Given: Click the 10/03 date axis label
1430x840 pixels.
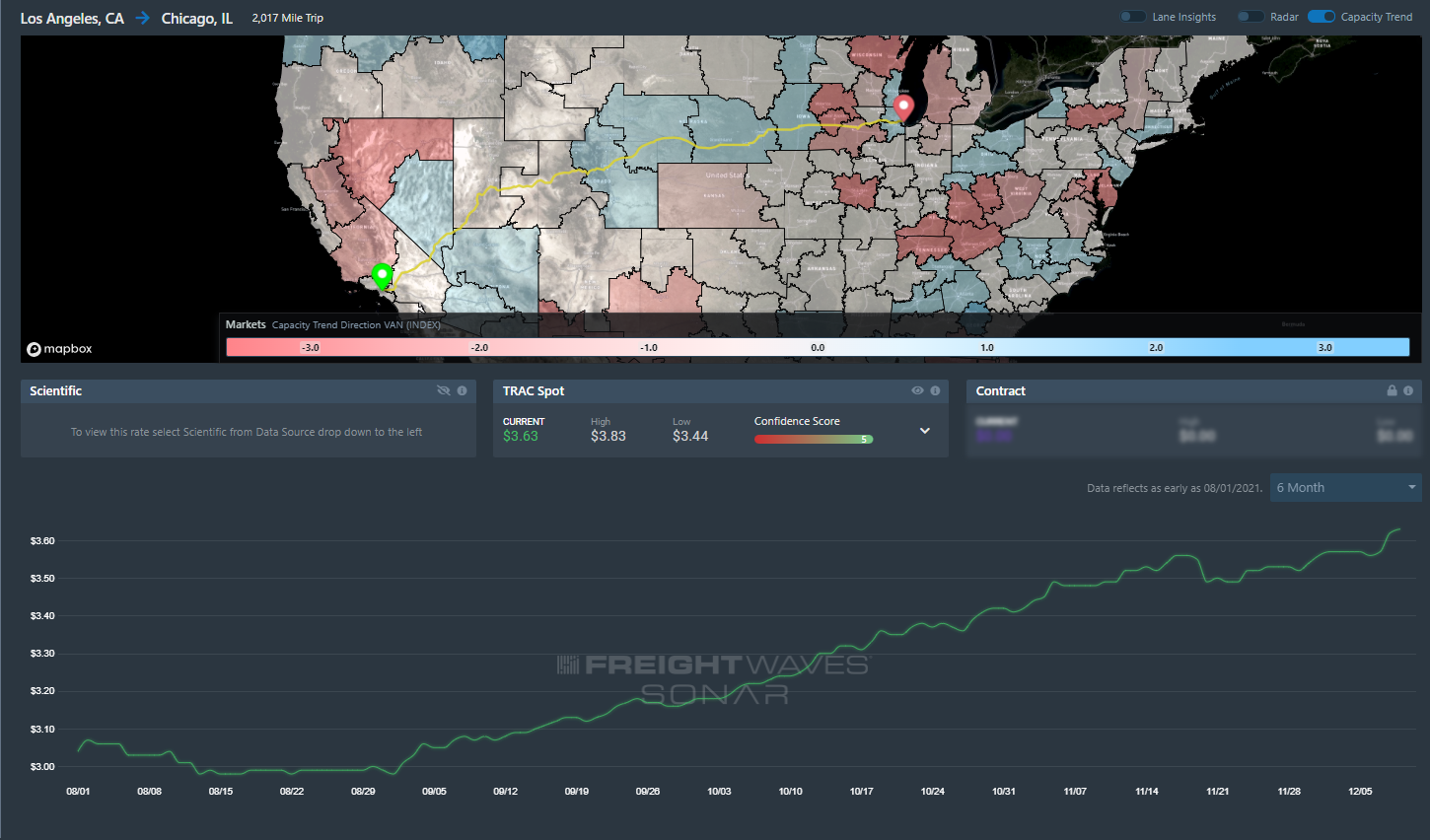Looking at the screenshot, I should coord(719,792).
